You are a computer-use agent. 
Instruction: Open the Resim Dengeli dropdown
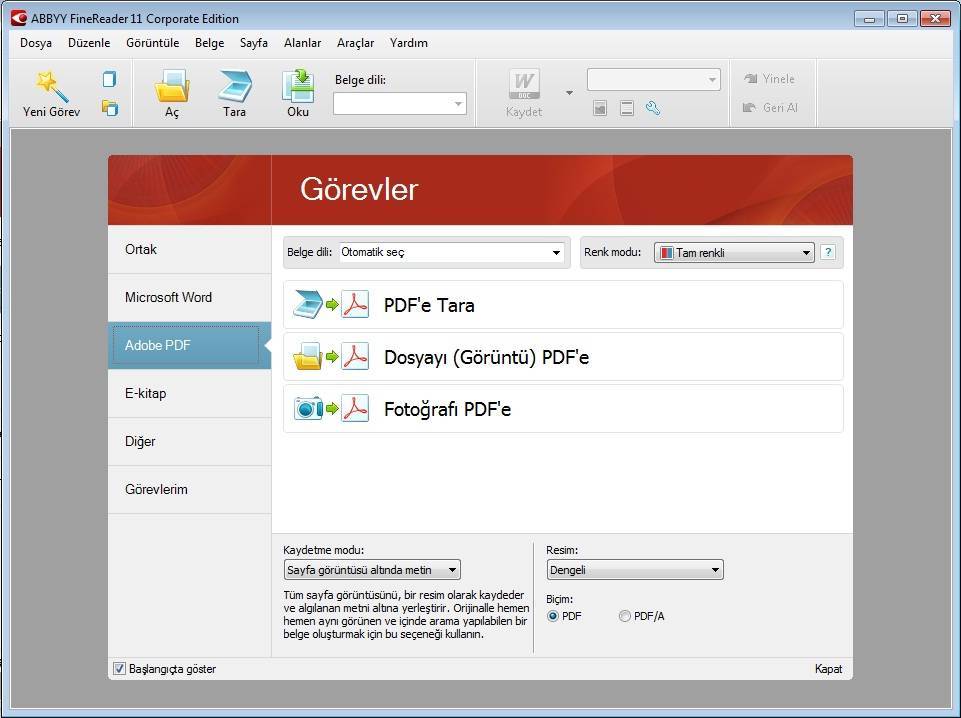[x=635, y=570]
